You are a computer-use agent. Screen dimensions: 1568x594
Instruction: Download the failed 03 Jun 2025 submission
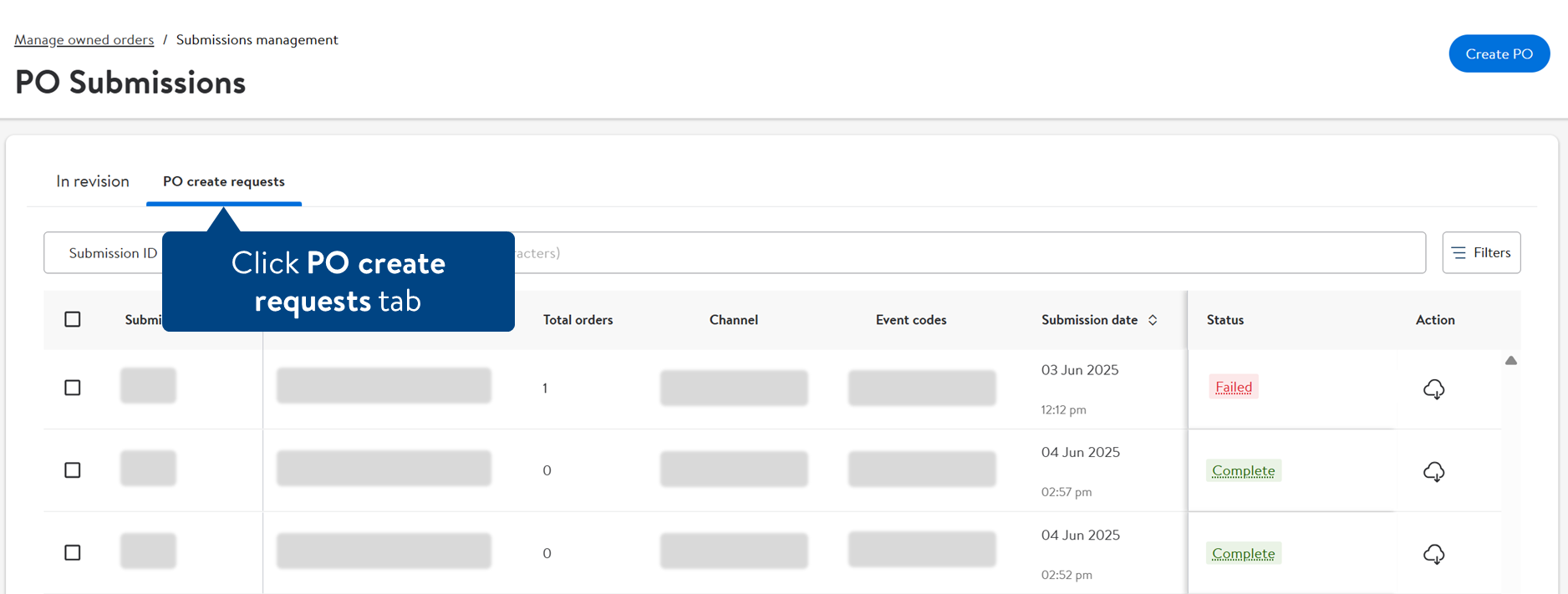[1433, 389]
